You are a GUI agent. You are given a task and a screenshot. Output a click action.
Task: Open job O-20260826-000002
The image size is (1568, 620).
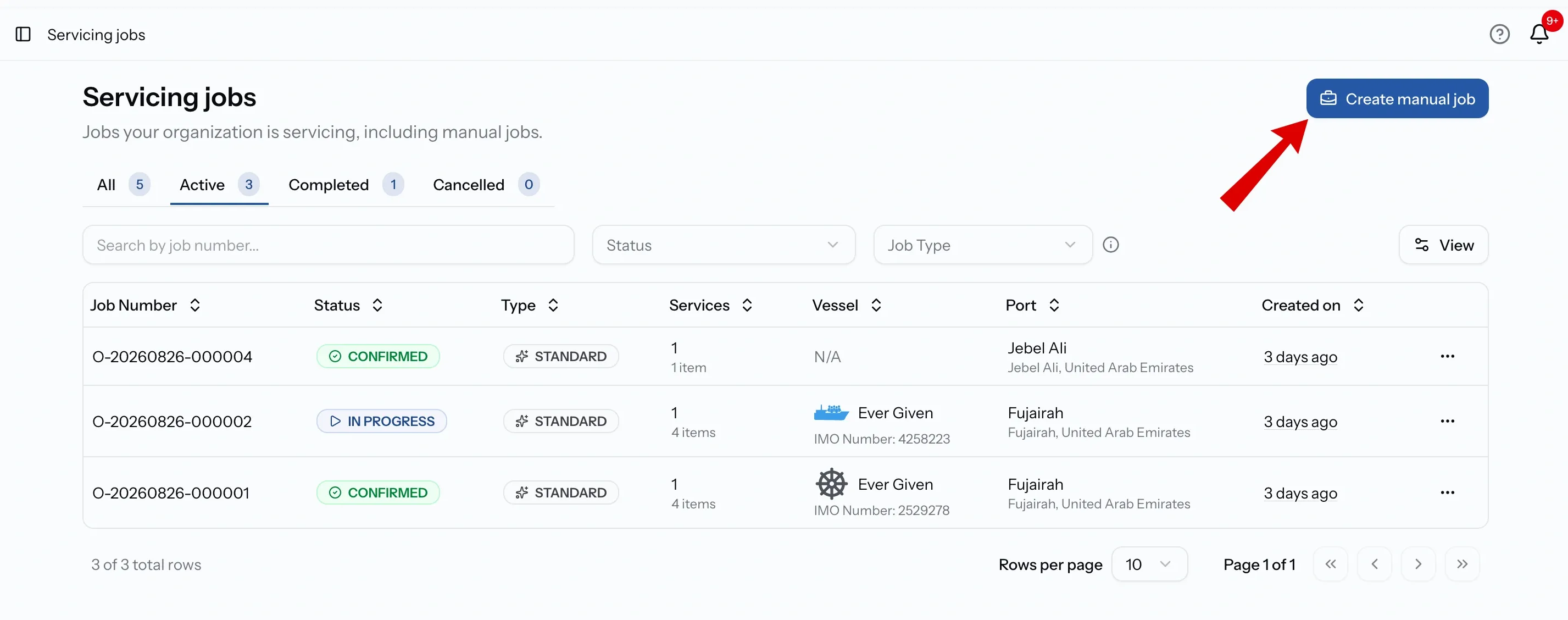click(x=173, y=422)
